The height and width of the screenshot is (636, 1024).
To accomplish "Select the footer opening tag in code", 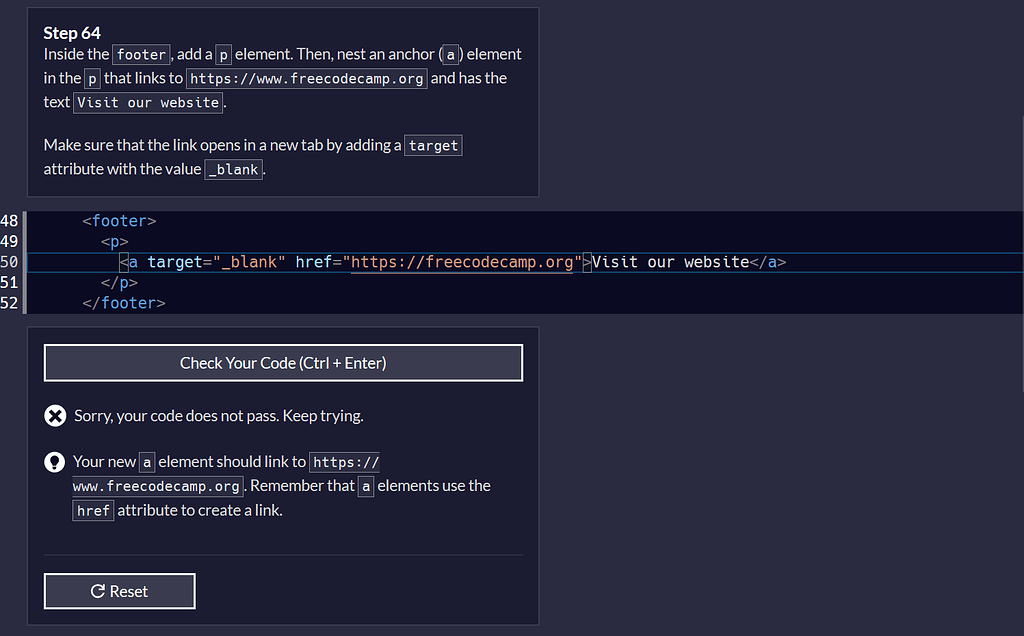I will click(x=119, y=221).
